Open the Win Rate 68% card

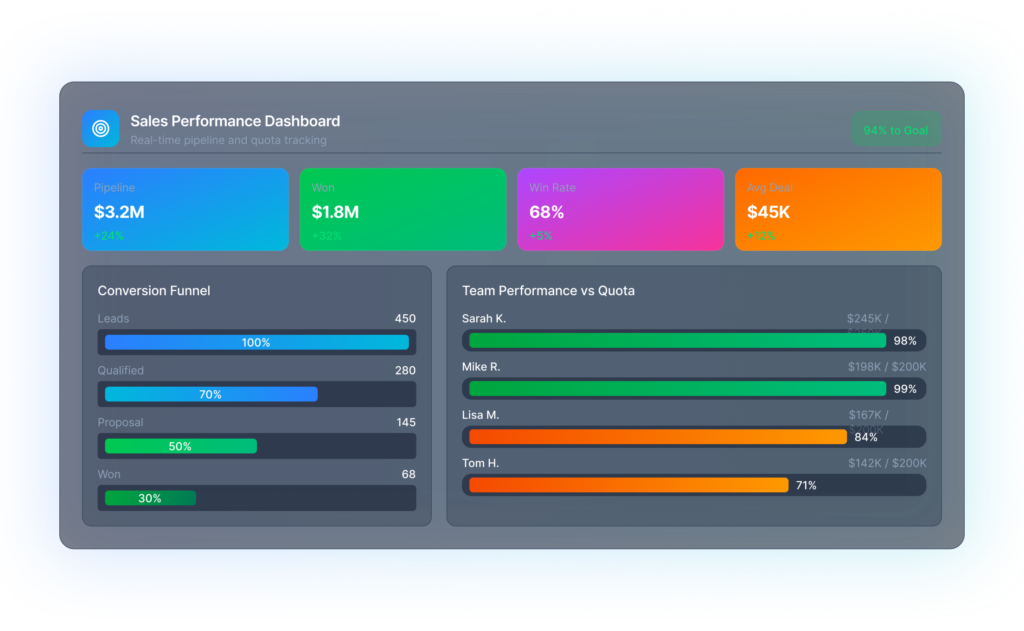(x=620, y=209)
